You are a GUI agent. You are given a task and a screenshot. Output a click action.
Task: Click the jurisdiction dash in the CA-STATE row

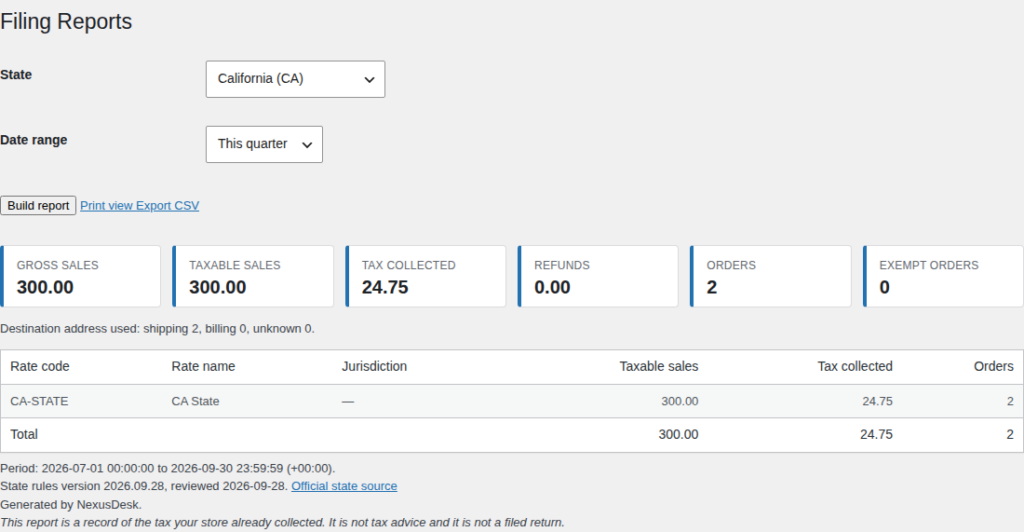click(x=347, y=401)
